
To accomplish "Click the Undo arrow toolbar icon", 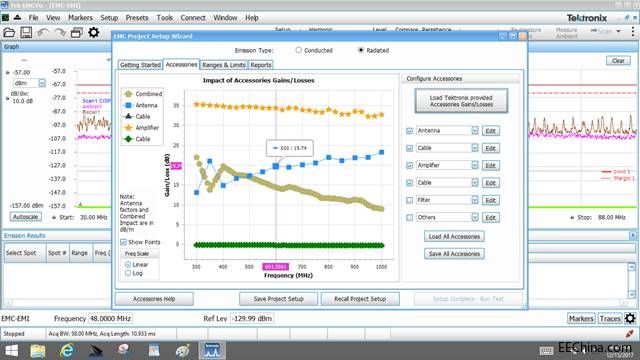I will coord(43,33).
